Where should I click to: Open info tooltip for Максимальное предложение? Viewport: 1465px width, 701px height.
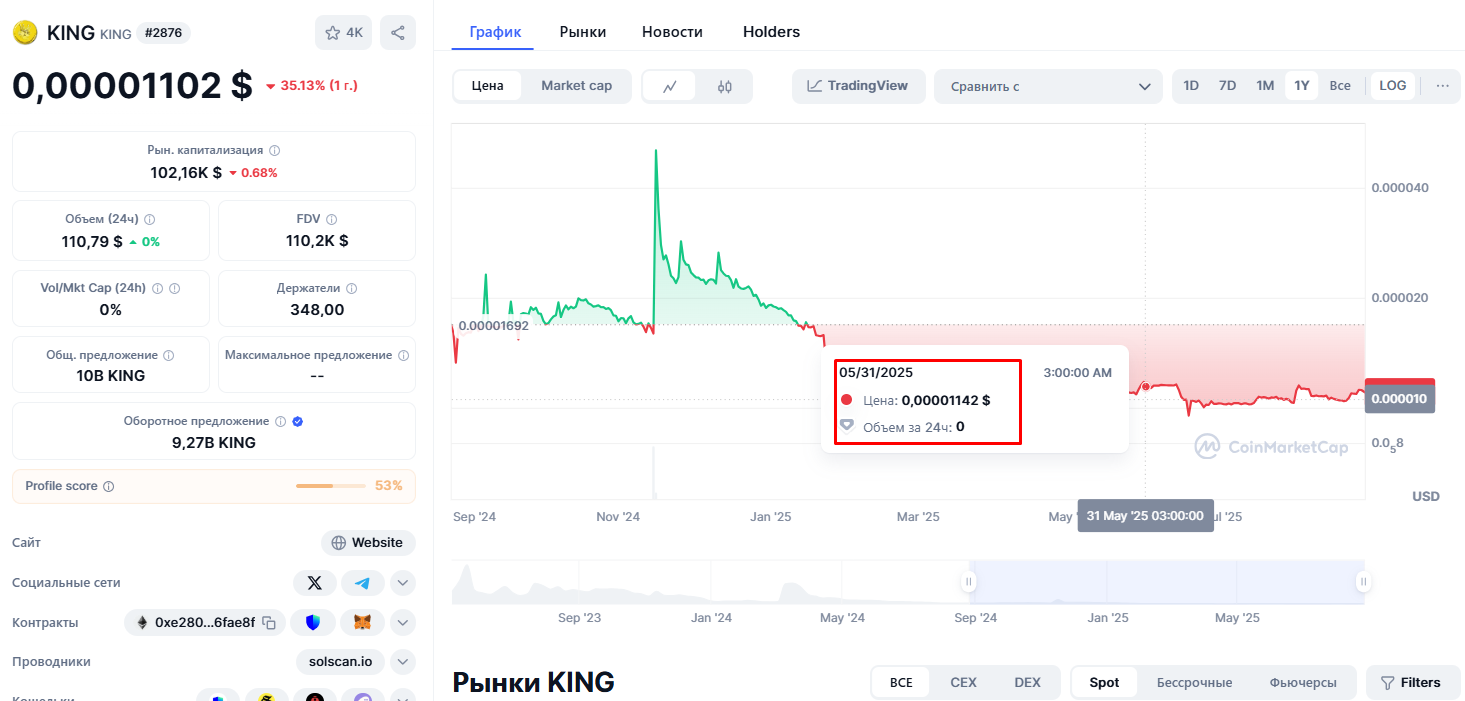tap(403, 355)
